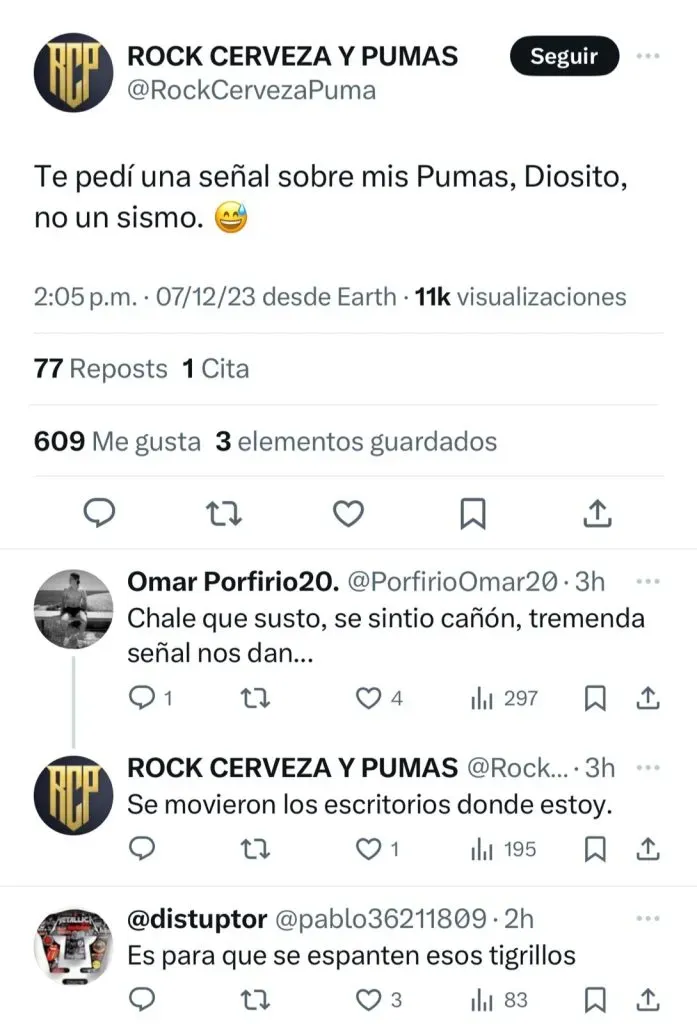Repost Omar Porfirio20's reply

click(x=256, y=698)
